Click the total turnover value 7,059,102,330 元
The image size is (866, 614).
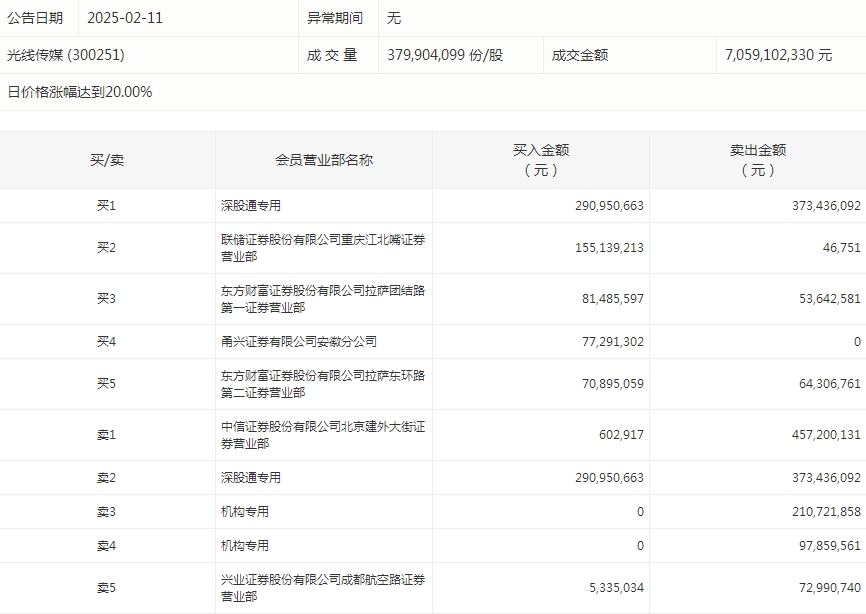click(x=778, y=55)
